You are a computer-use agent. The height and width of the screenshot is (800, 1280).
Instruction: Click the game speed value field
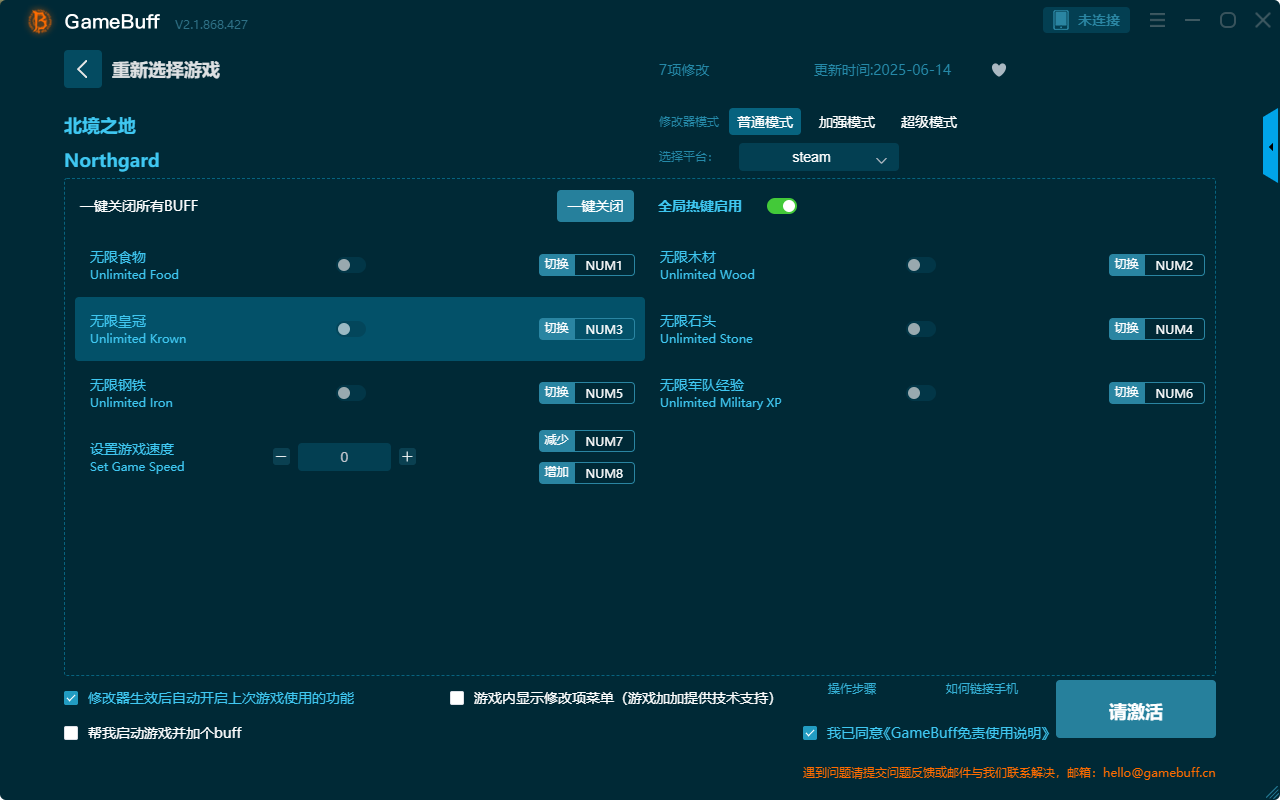(344, 457)
